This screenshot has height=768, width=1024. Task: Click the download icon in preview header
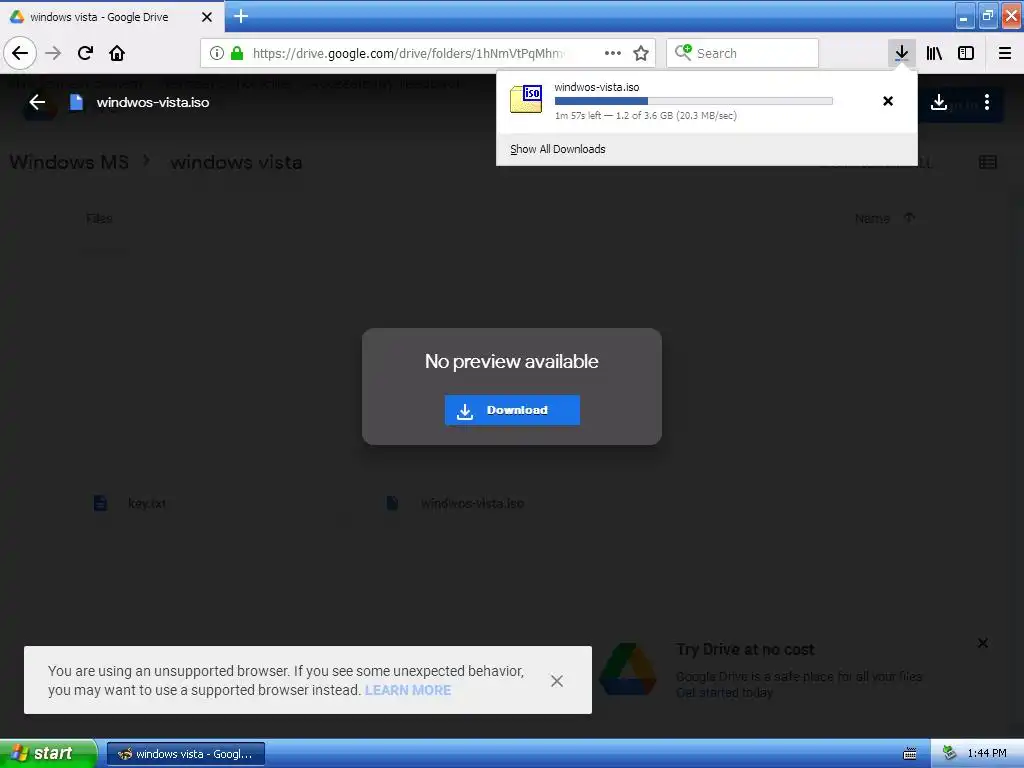938,102
